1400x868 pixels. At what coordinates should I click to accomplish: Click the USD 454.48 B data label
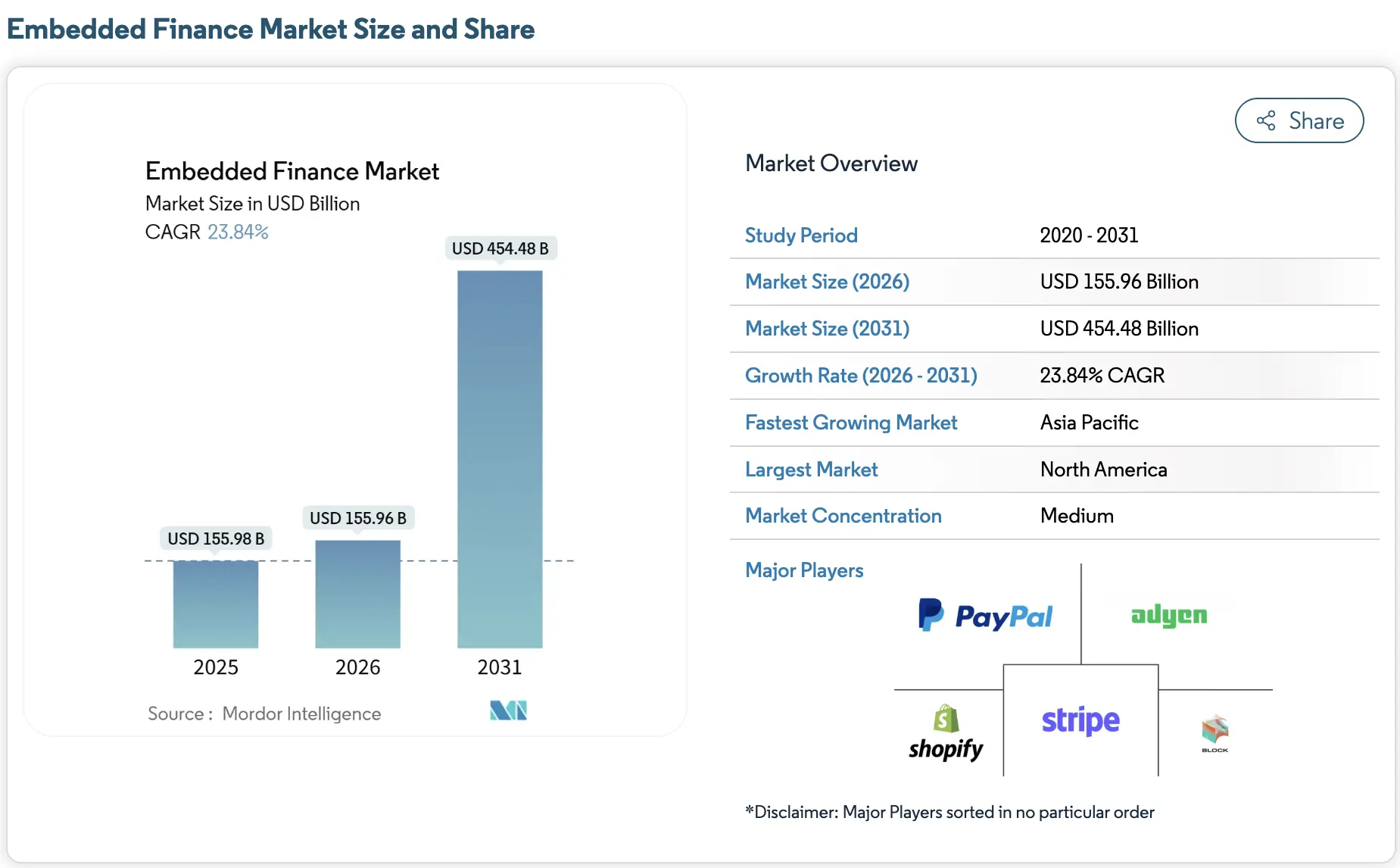pos(500,248)
